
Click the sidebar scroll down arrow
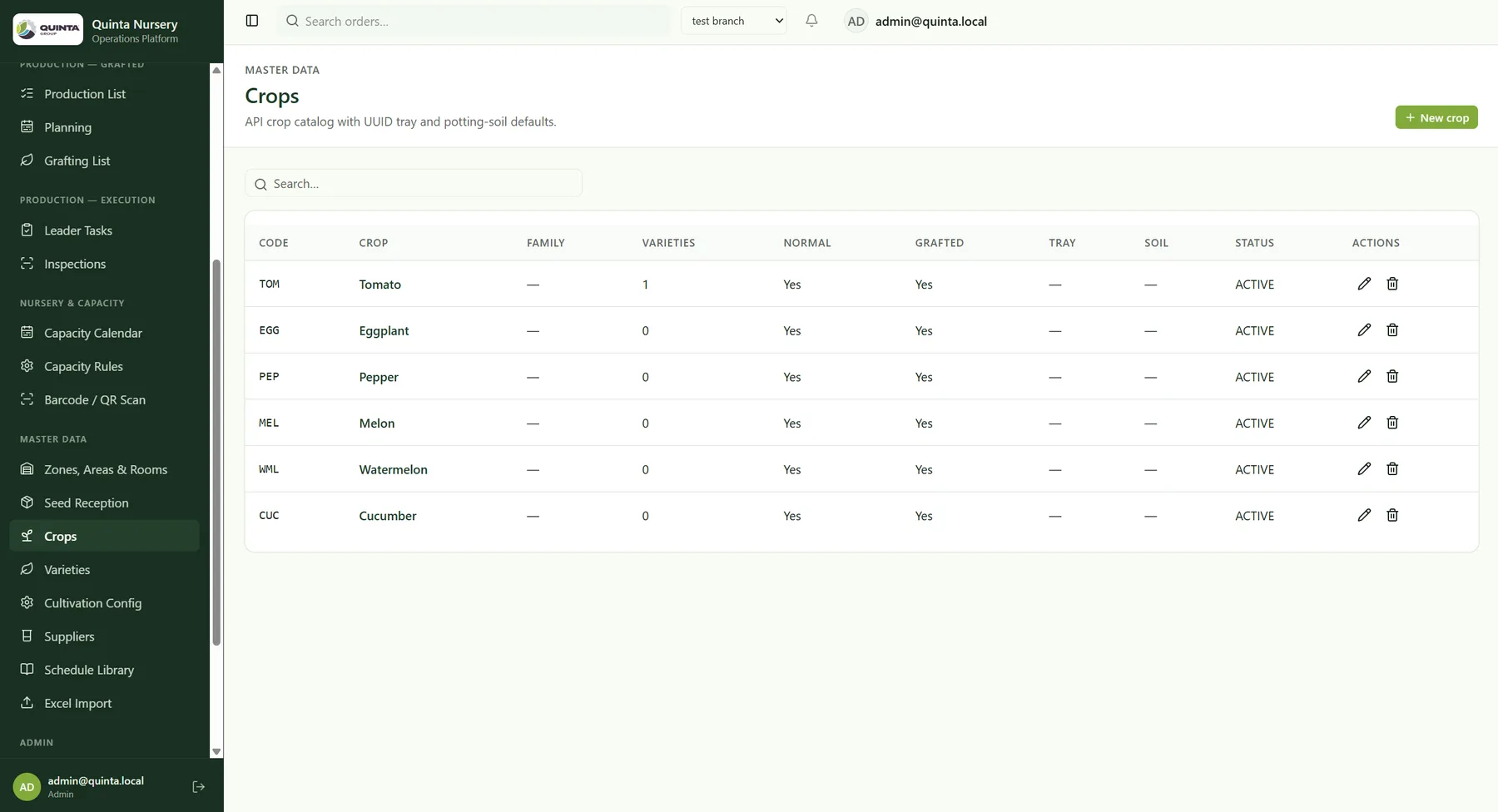pyautogui.click(x=216, y=751)
